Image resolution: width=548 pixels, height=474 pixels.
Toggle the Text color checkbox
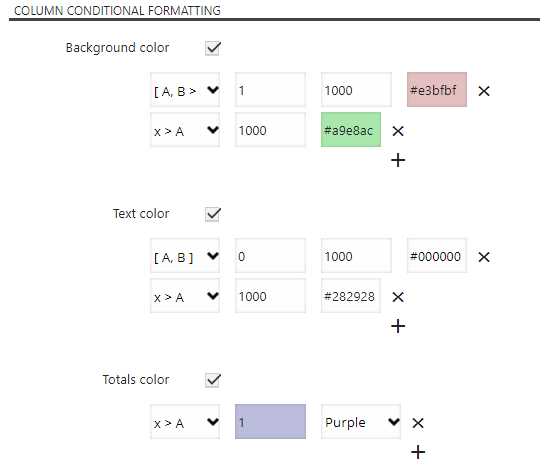213,214
